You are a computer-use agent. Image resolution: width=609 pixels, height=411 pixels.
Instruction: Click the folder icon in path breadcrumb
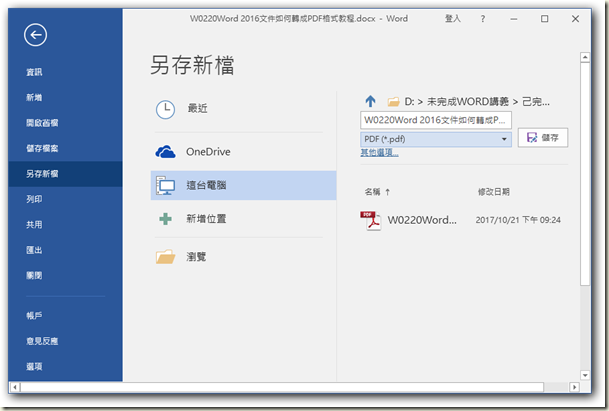tap(393, 102)
